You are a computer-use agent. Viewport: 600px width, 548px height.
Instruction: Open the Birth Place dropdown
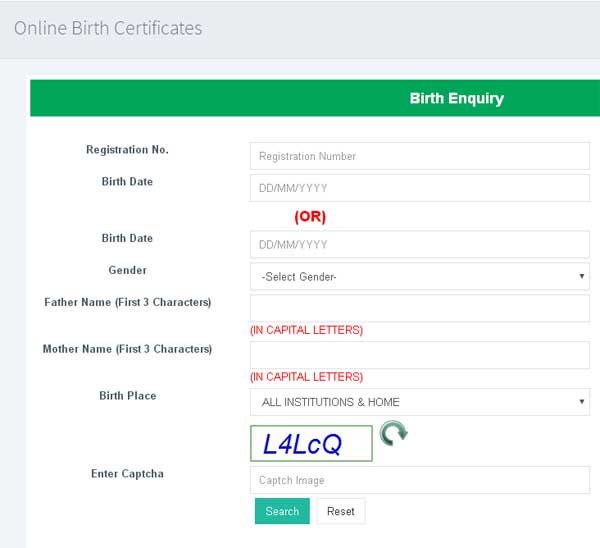tap(420, 402)
